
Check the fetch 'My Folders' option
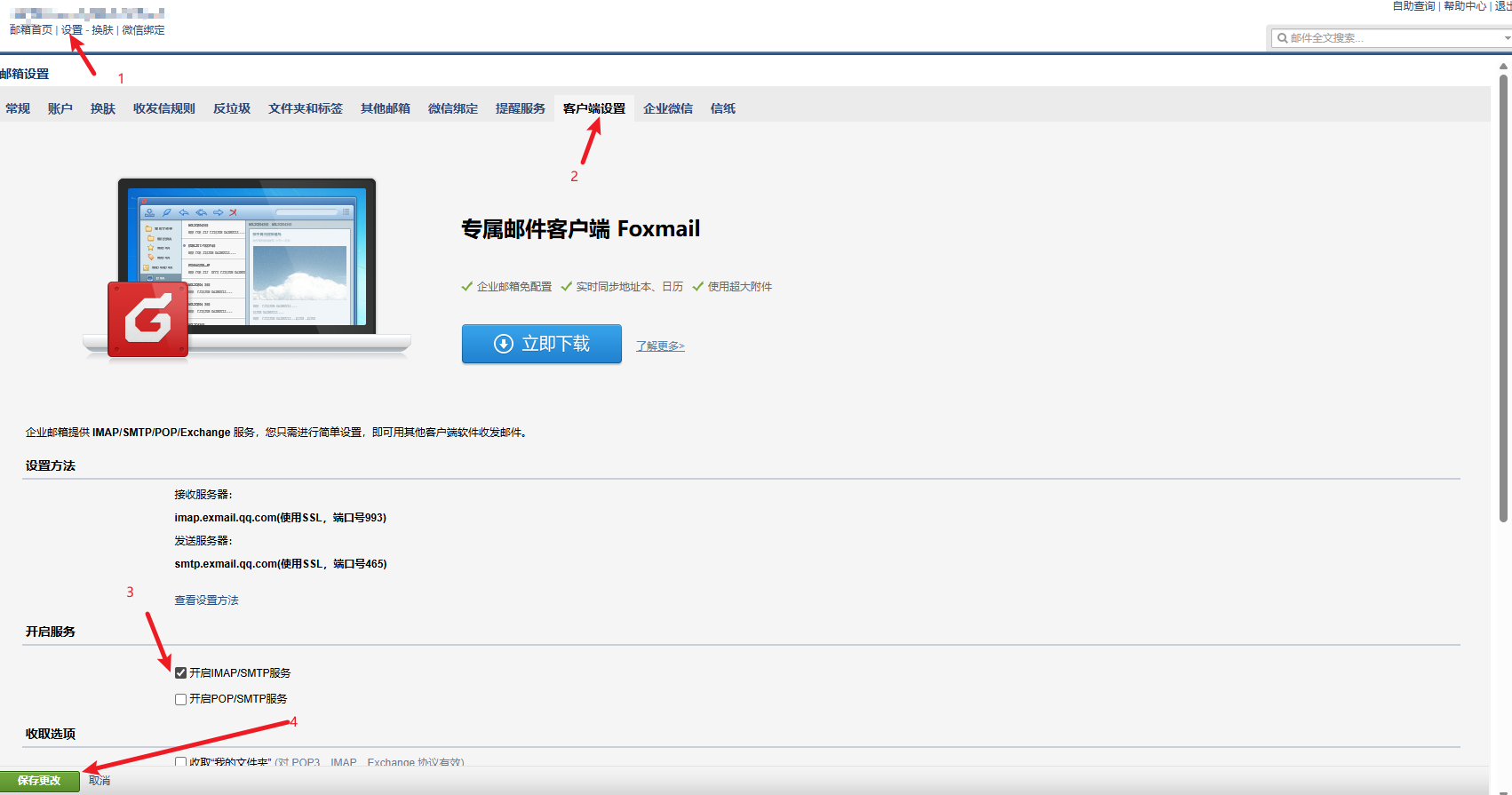(180, 762)
